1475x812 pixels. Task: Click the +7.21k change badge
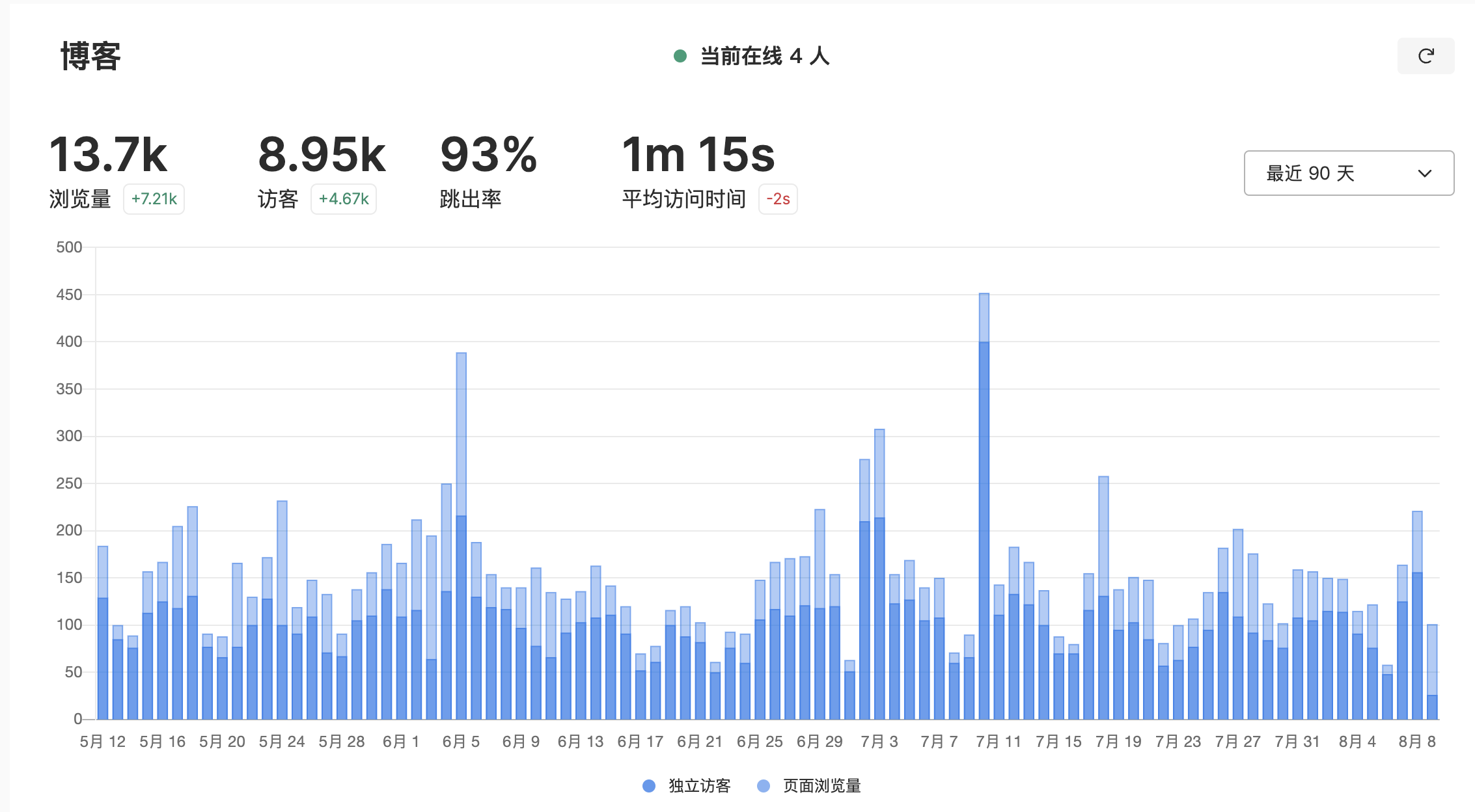[x=154, y=199]
